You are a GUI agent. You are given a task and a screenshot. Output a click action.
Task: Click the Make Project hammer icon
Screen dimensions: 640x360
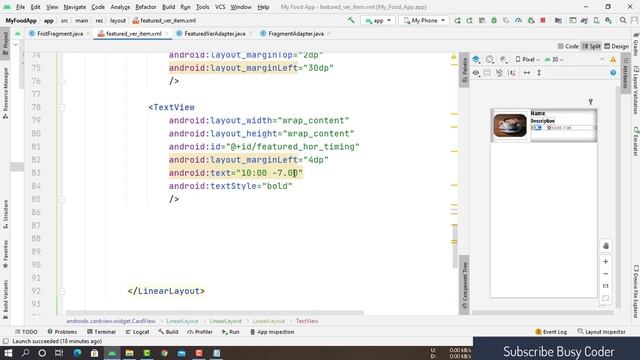pyautogui.click(x=351, y=20)
